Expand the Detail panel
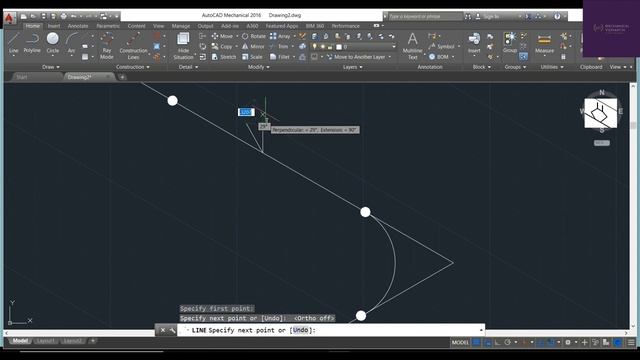This screenshot has height=360, width=640. (188, 67)
